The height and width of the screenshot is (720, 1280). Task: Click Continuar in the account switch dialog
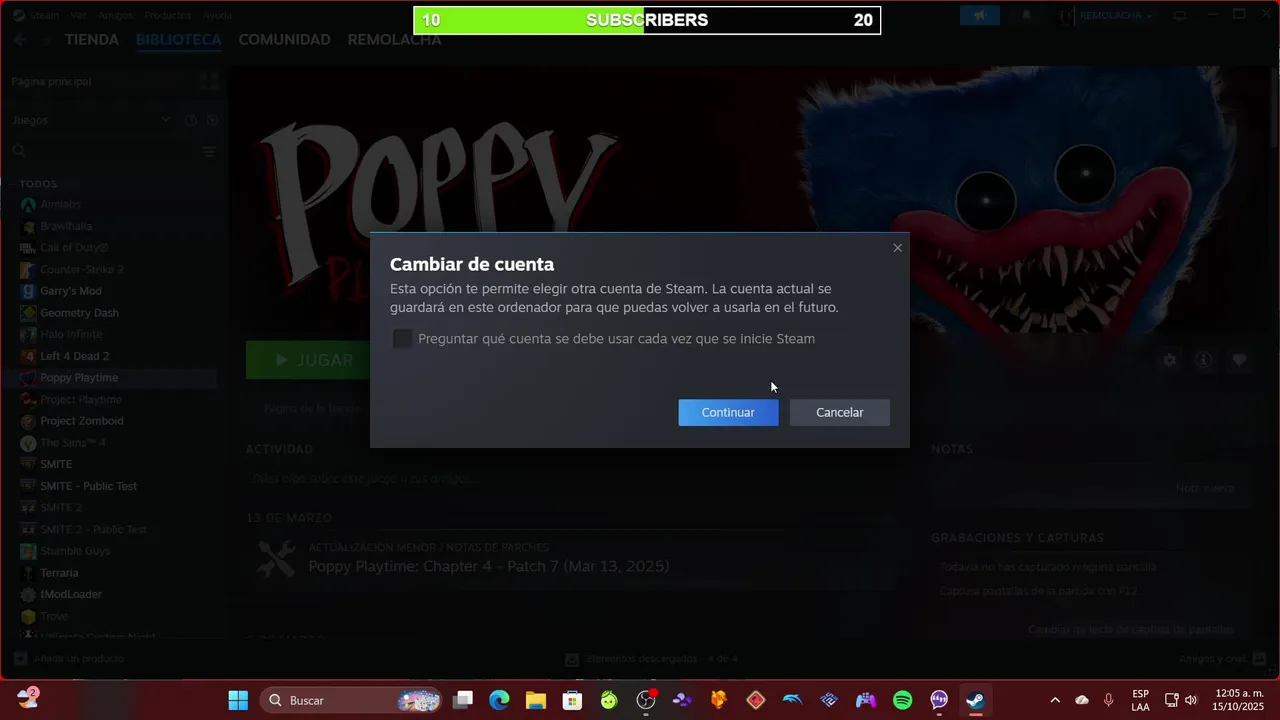coord(728,412)
